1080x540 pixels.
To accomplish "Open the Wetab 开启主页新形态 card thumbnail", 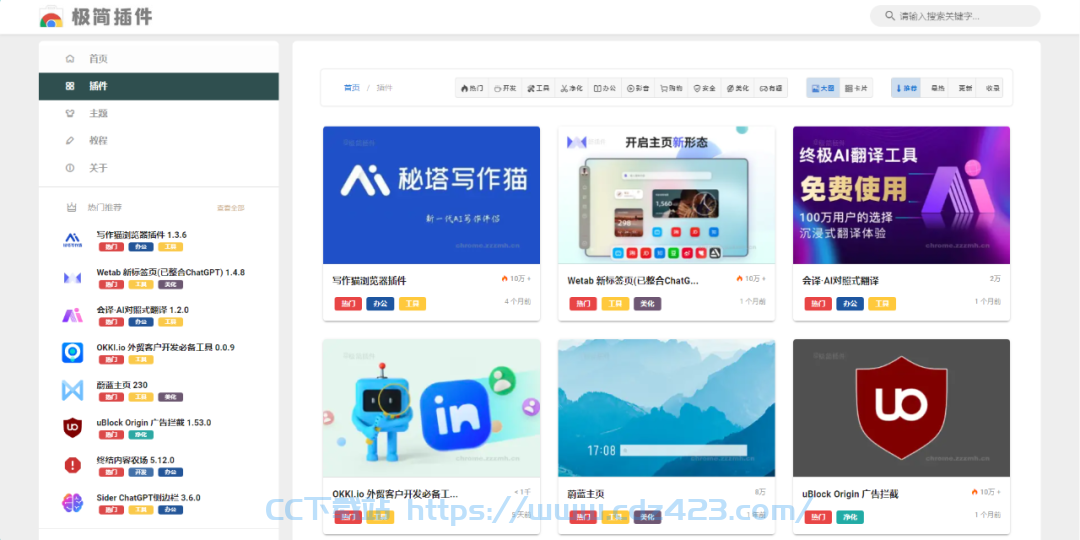I will pos(666,195).
